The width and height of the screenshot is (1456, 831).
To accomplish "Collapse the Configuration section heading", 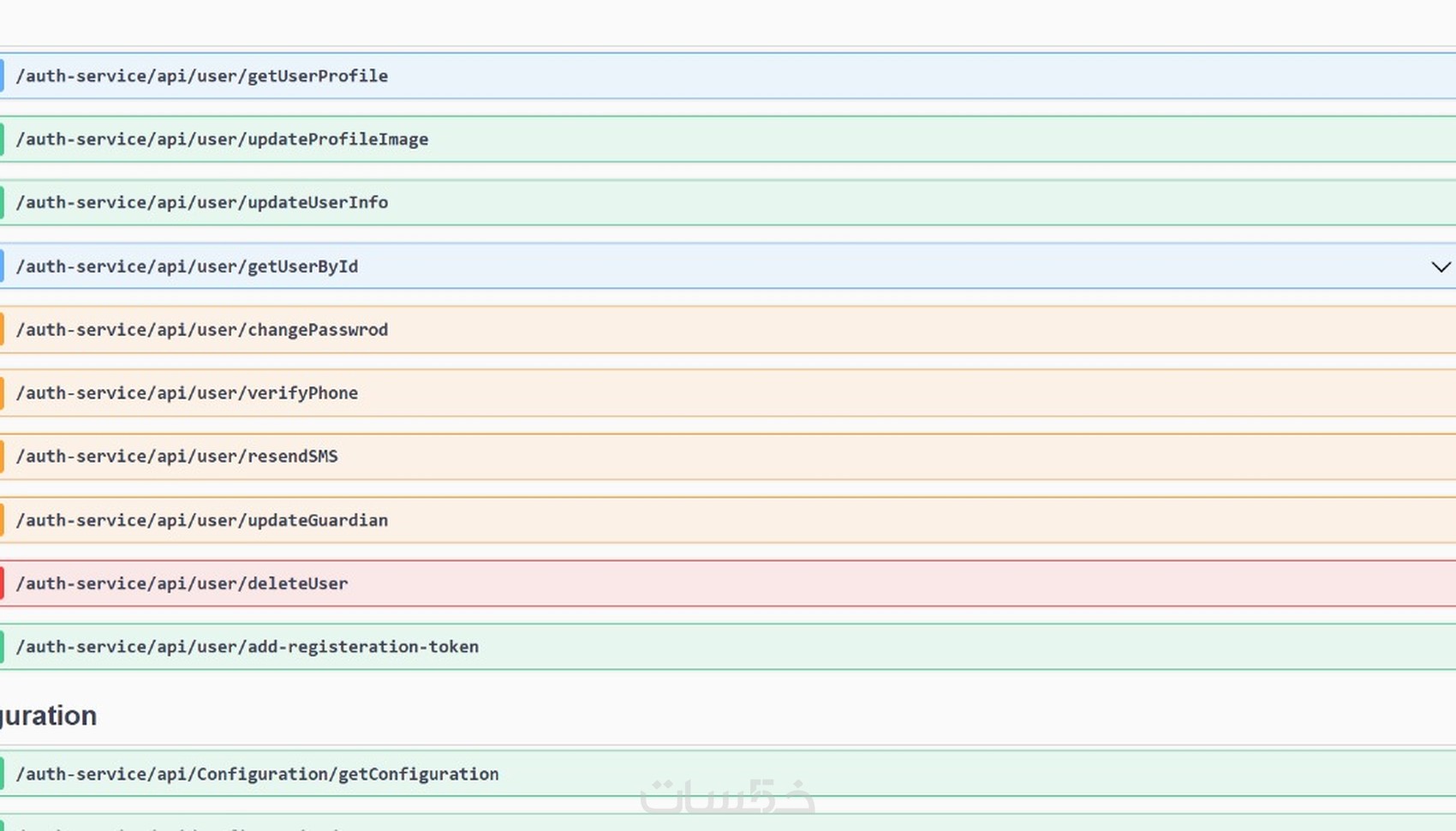I will (x=48, y=715).
